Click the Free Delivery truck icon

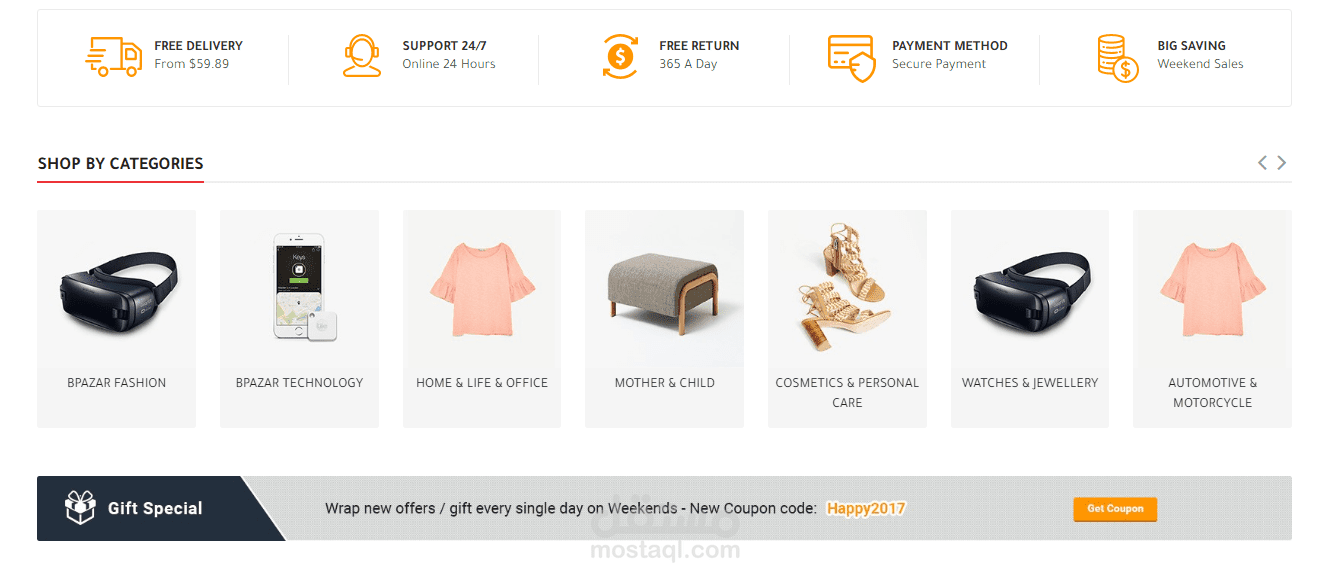113,56
